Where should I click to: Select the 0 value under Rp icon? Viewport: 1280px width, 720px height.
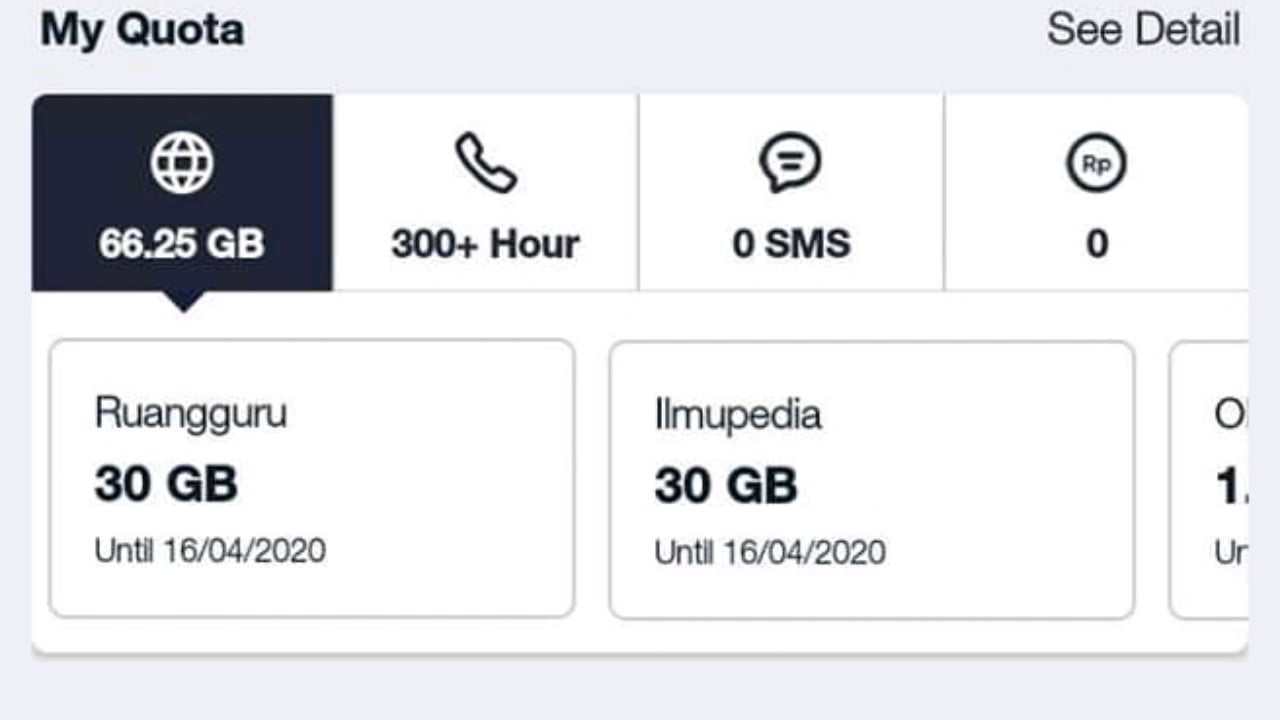pos(1097,244)
